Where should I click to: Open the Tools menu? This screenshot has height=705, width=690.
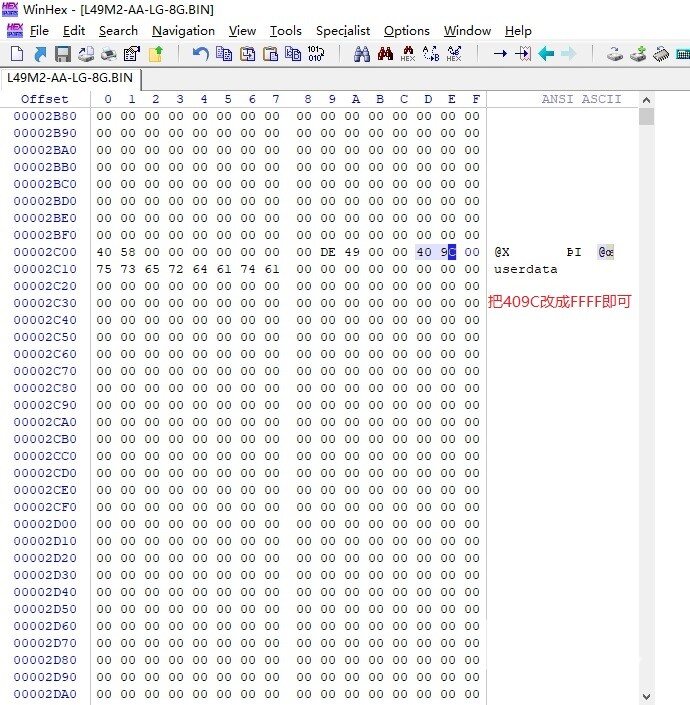(285, 31)
